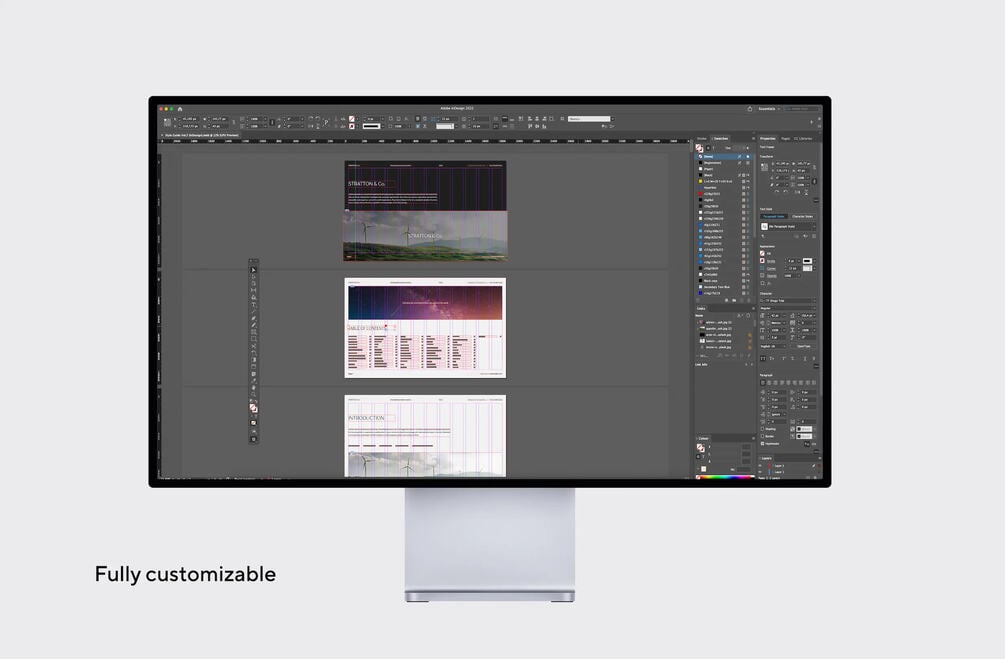This screenshot has width=1005, height=659.
Task: Open the Regular font style dropdown
Action: click(x=788, y=308)
